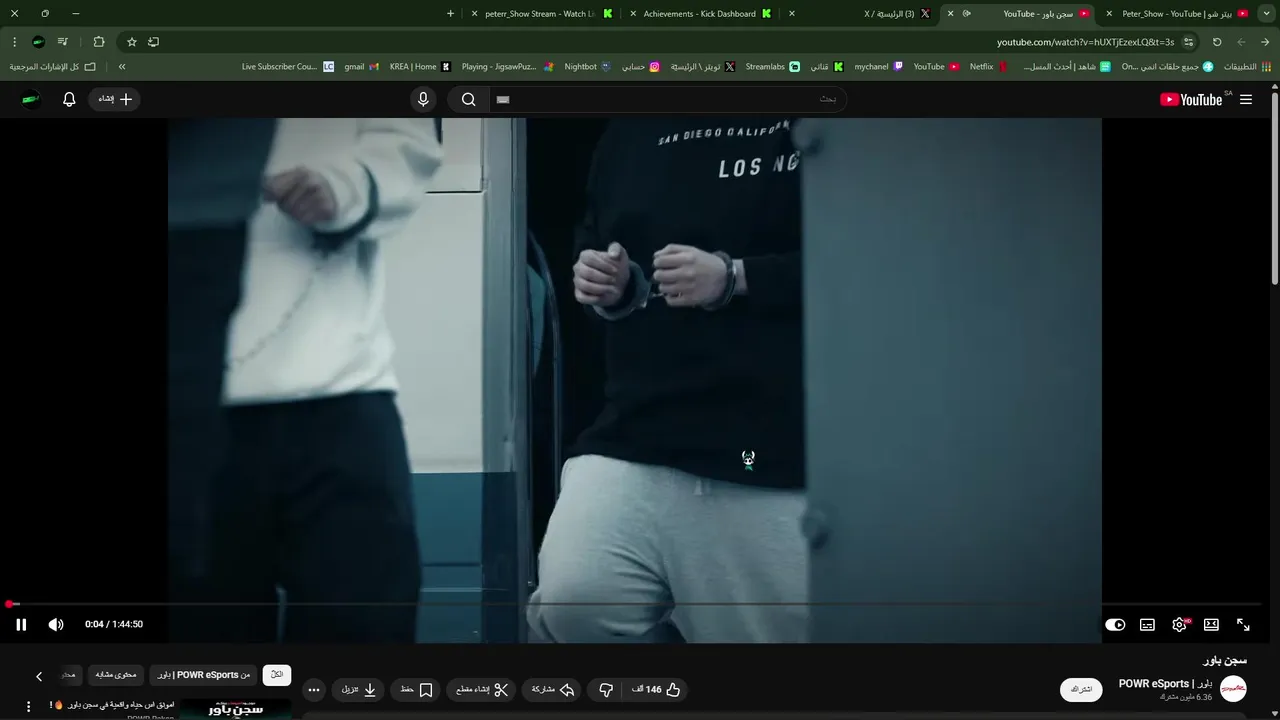Open the KREA | Home bookmark

[420, 67]
